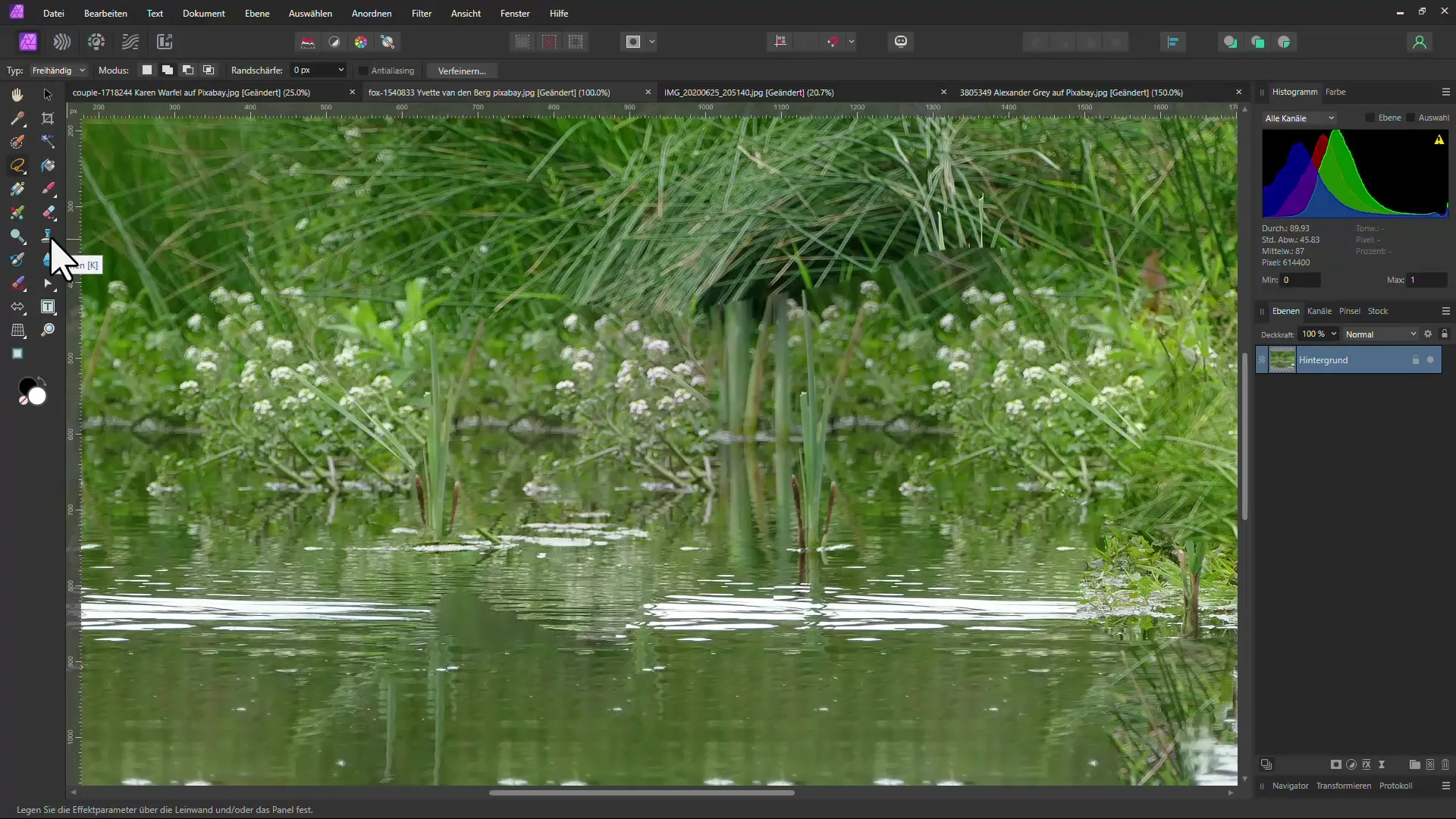Open the Histogramm panel options menu
The width and height of the screenshot is (1456, 819).
1445,92
